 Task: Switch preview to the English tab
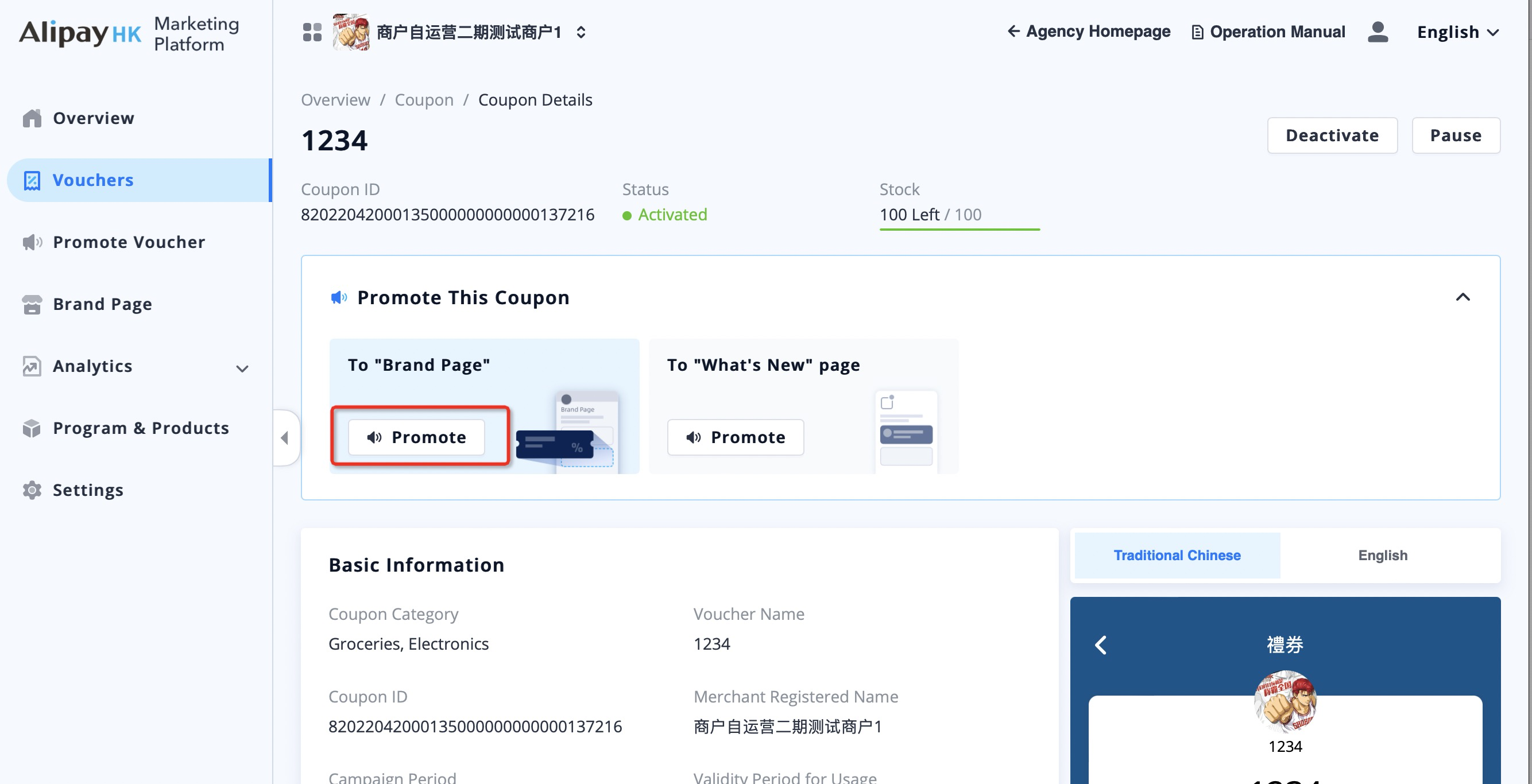1382,555
